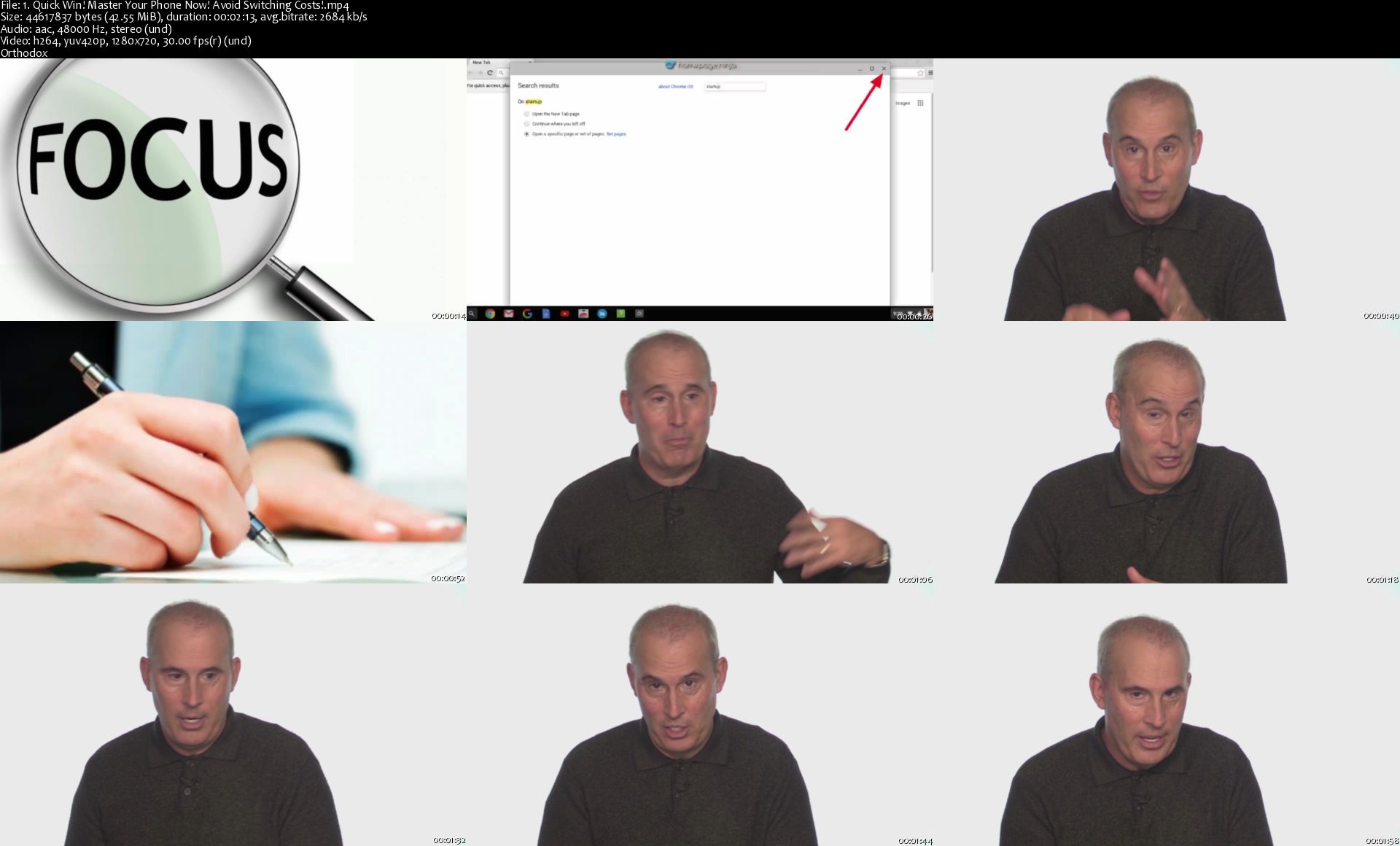Launch YouTube from the shelf

click(x=564, y=314)
